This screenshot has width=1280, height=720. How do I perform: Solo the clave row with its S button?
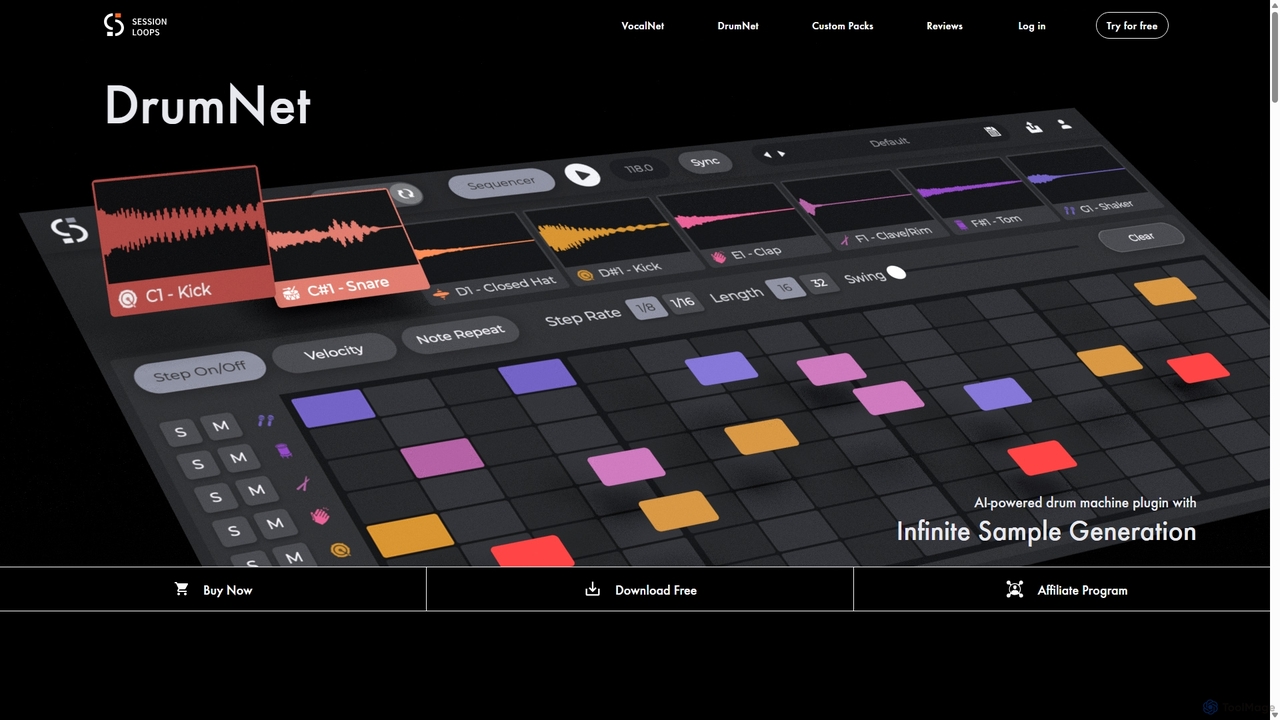pos(215,497)
